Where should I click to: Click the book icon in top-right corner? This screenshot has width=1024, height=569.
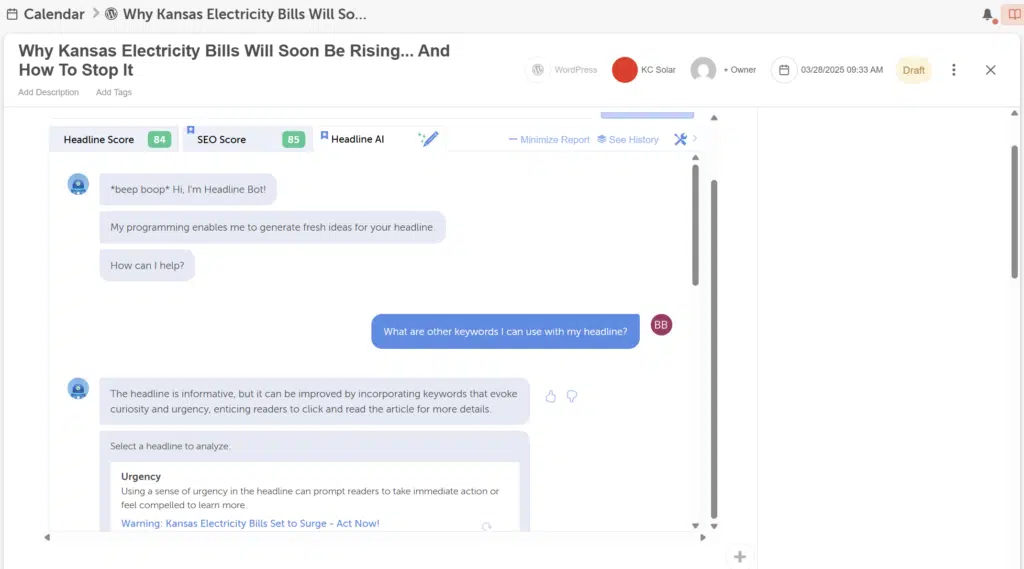[x=1010, y=15]
